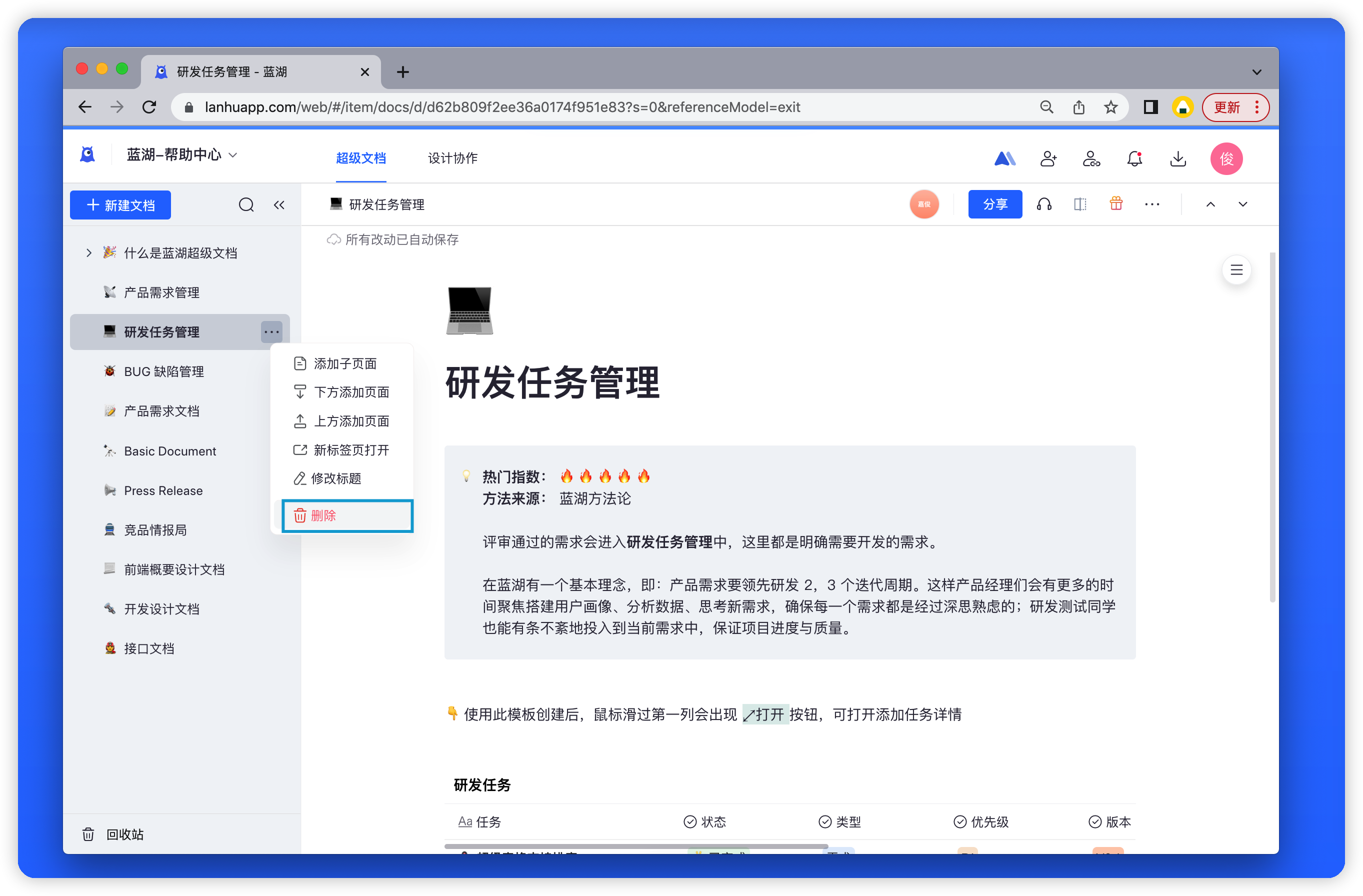Viewport: 1363px width, 896px height.
Task: Open the 状态 column header menu
Action: (x=705, y=821)
